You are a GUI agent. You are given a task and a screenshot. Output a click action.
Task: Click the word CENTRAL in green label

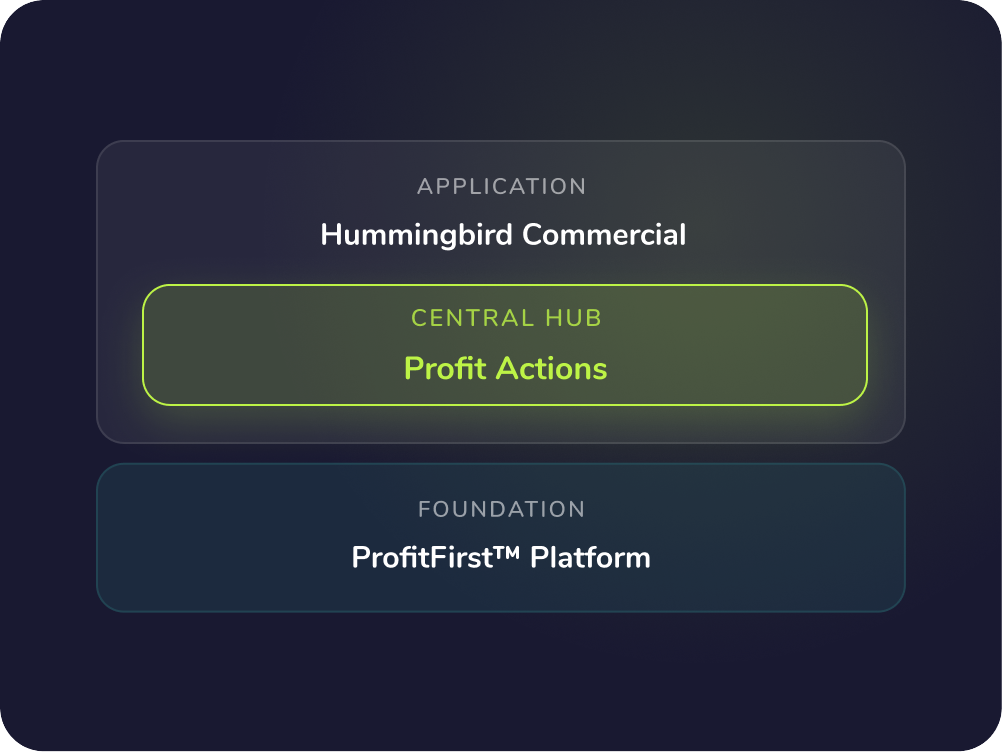pos(472,318)
